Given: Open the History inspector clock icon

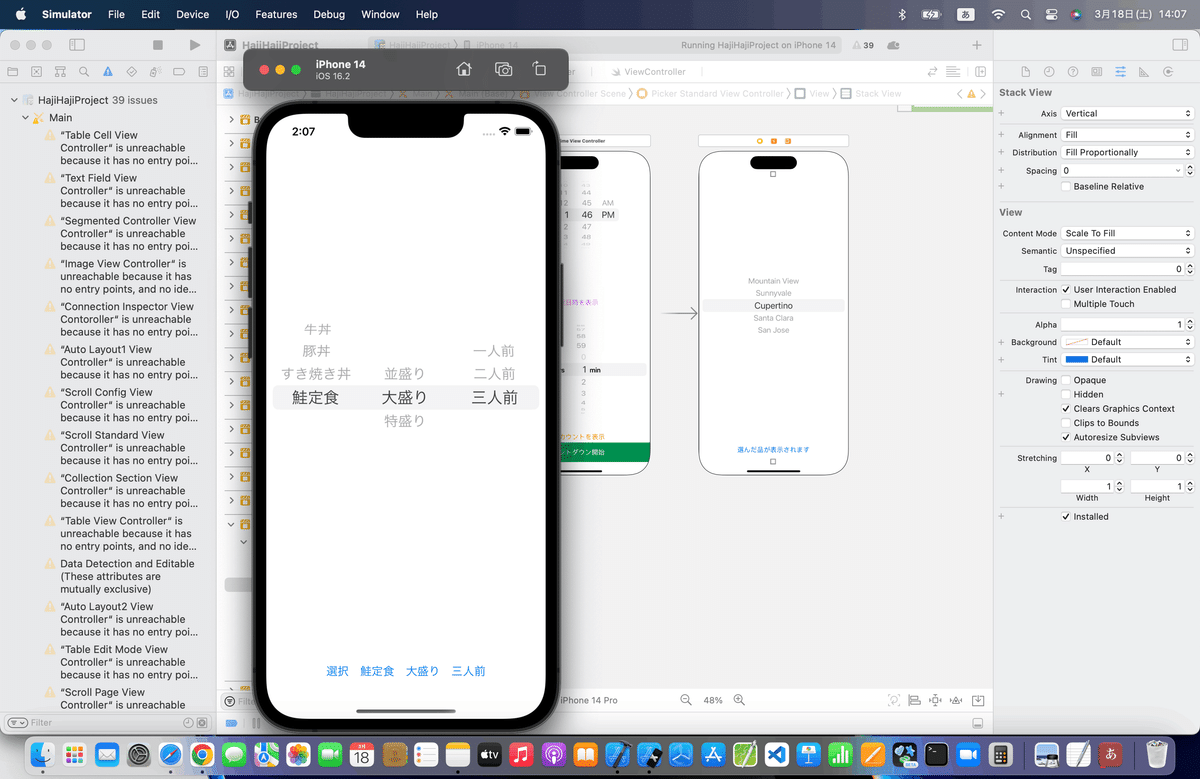Looking at the screenshot, I should click(x=1049, y=72).
